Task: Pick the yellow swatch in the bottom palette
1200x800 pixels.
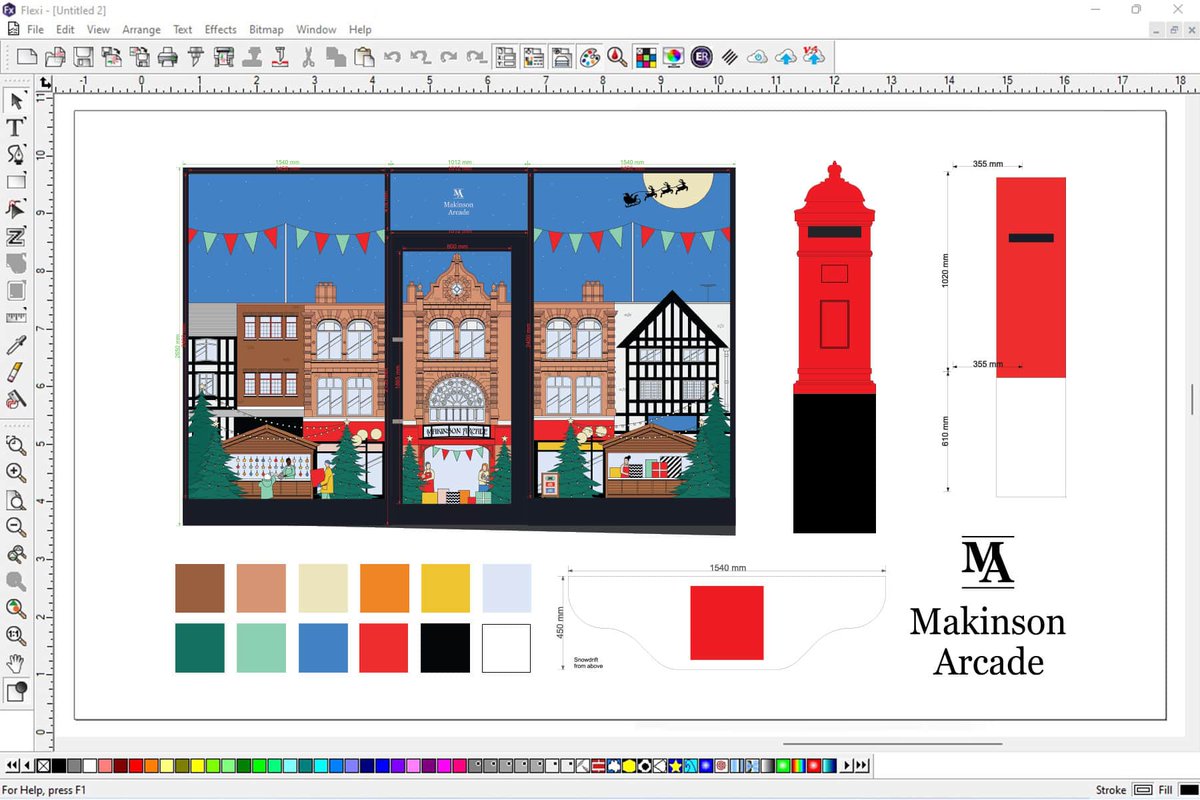Action: (197, 766)
